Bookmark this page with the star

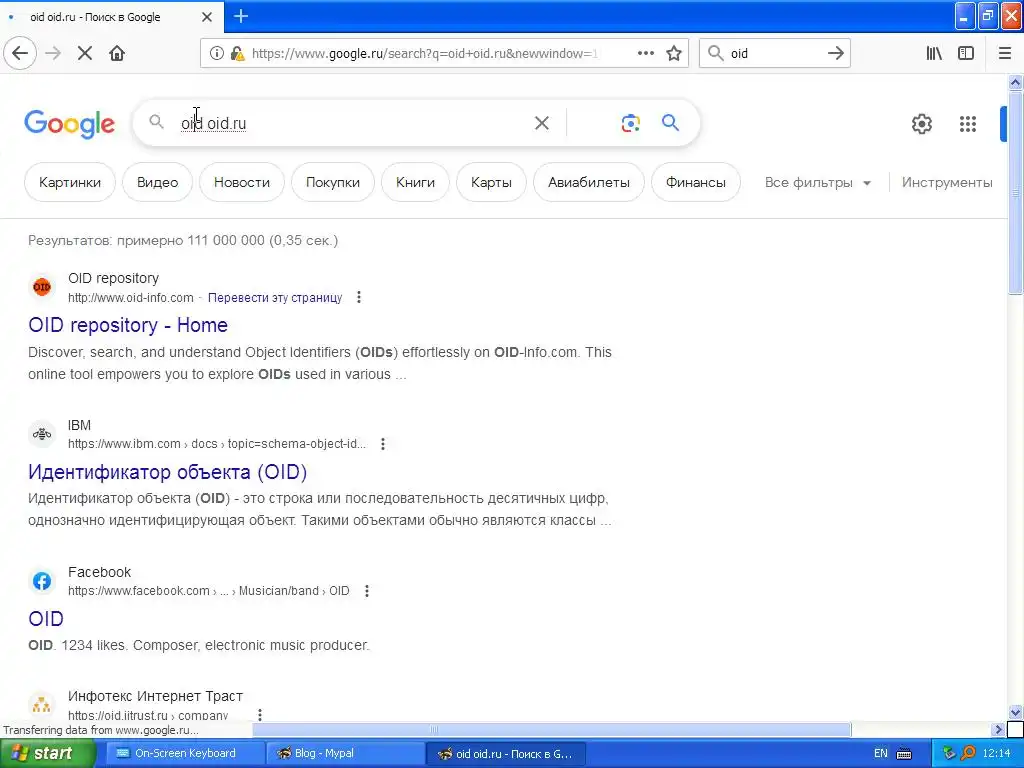(674, 54)
